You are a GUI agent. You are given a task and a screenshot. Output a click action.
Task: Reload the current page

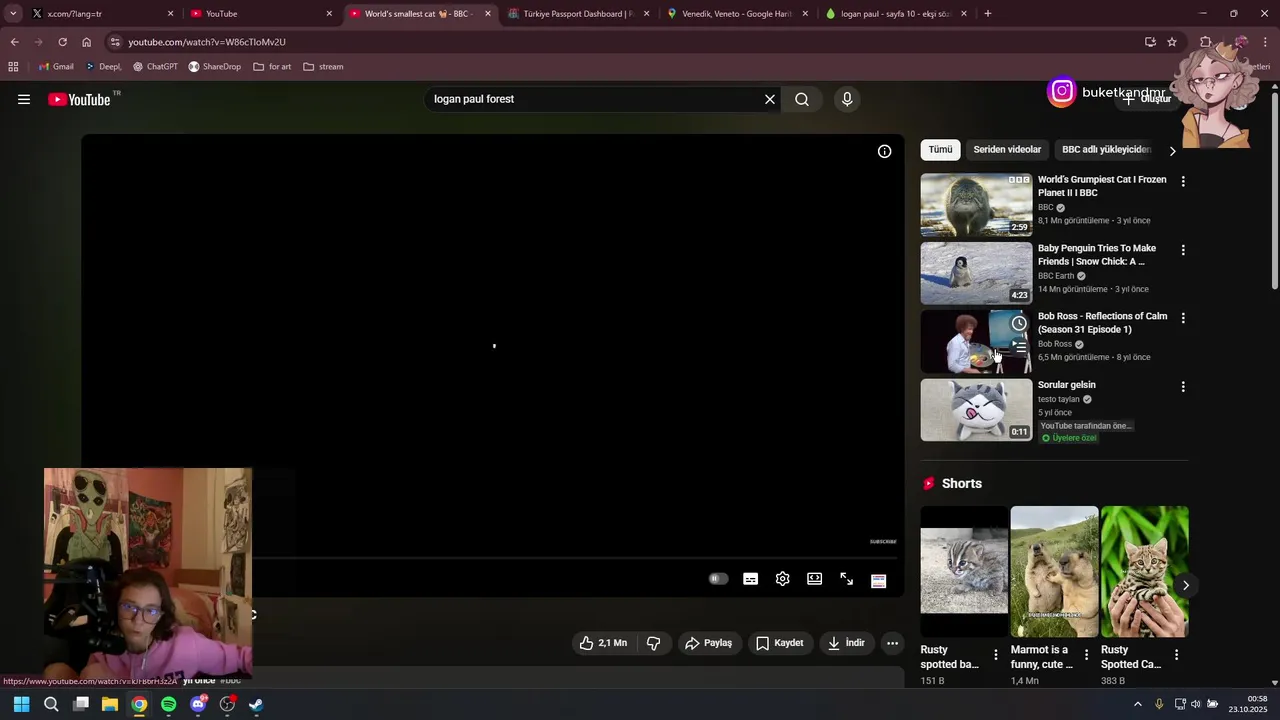[62, 42]
